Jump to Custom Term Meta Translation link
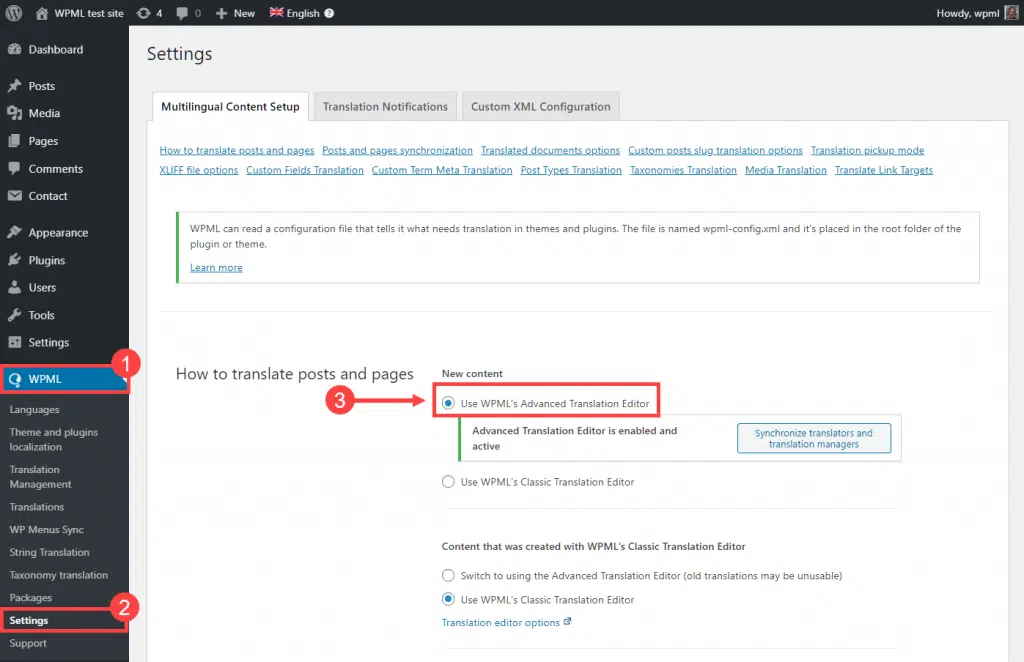The width and height of the screenshot is (1024, 662). coord(442,170)
